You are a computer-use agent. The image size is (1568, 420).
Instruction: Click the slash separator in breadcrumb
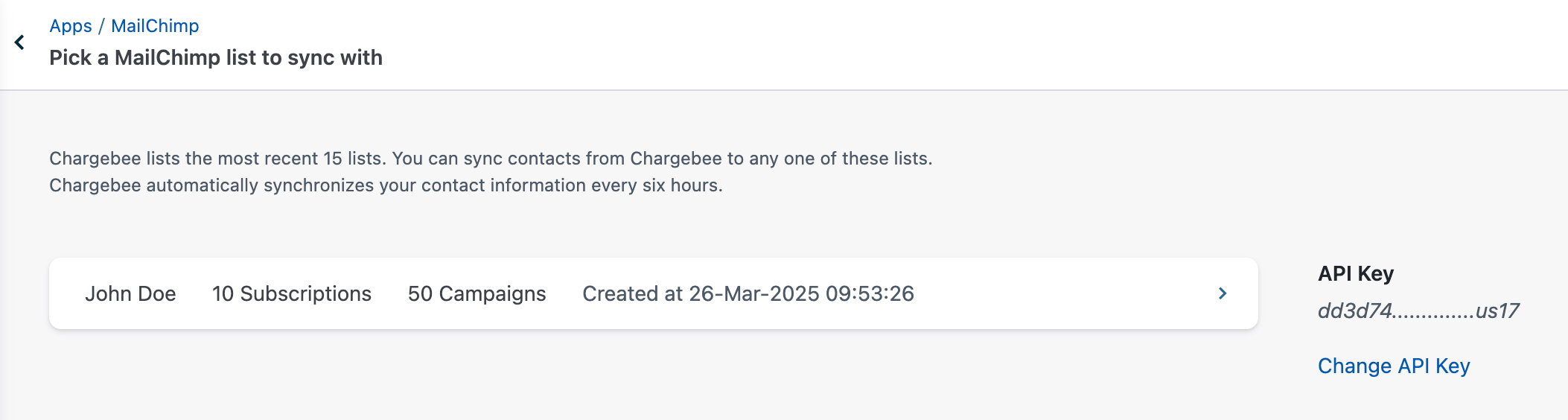101,26
